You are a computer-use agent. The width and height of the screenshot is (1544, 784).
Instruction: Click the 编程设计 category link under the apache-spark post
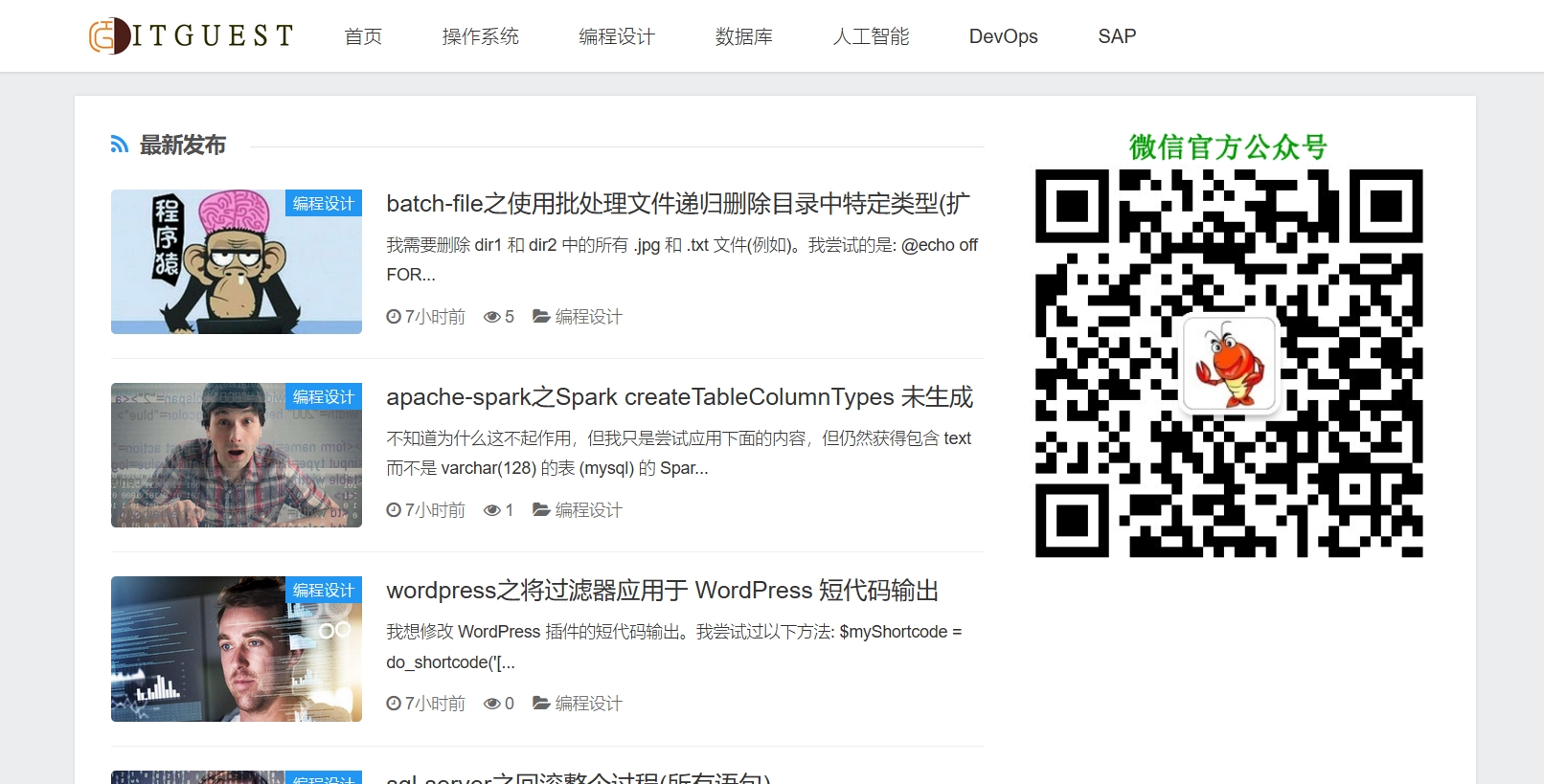pyautogui.click(x=588, y=510)
